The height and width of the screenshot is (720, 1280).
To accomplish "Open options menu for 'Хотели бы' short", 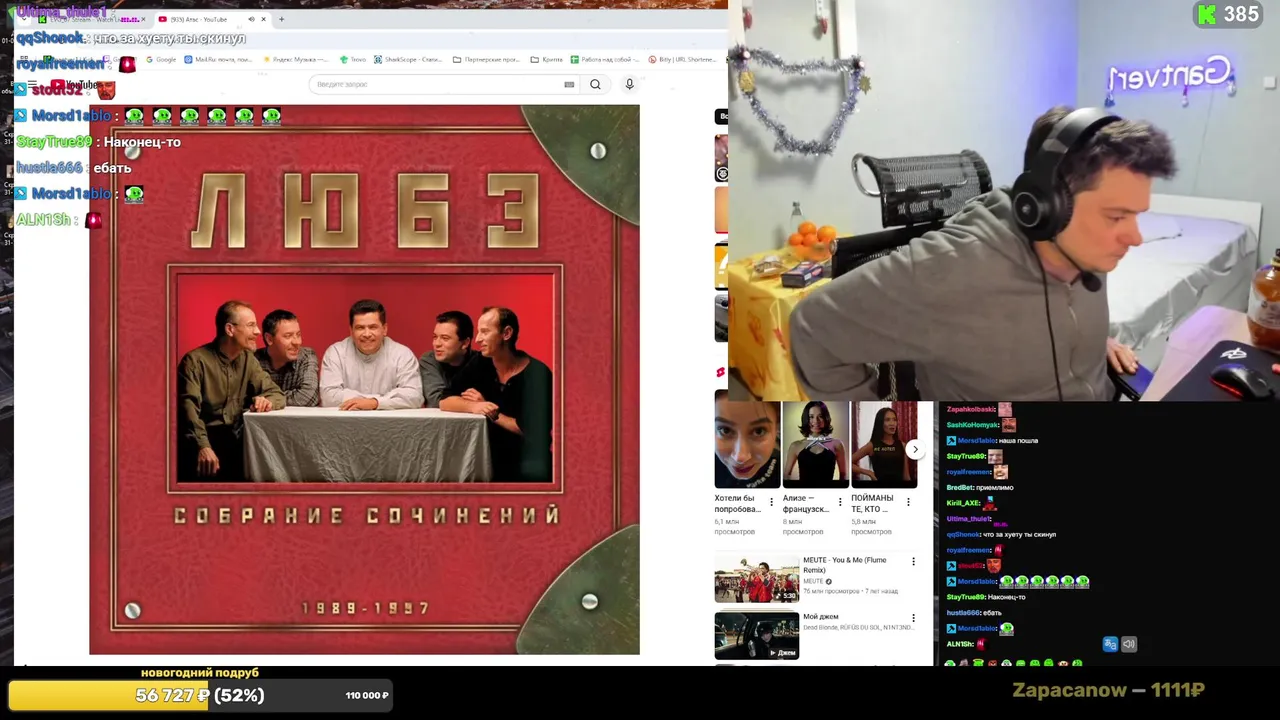I will click(x=771, y=502).
